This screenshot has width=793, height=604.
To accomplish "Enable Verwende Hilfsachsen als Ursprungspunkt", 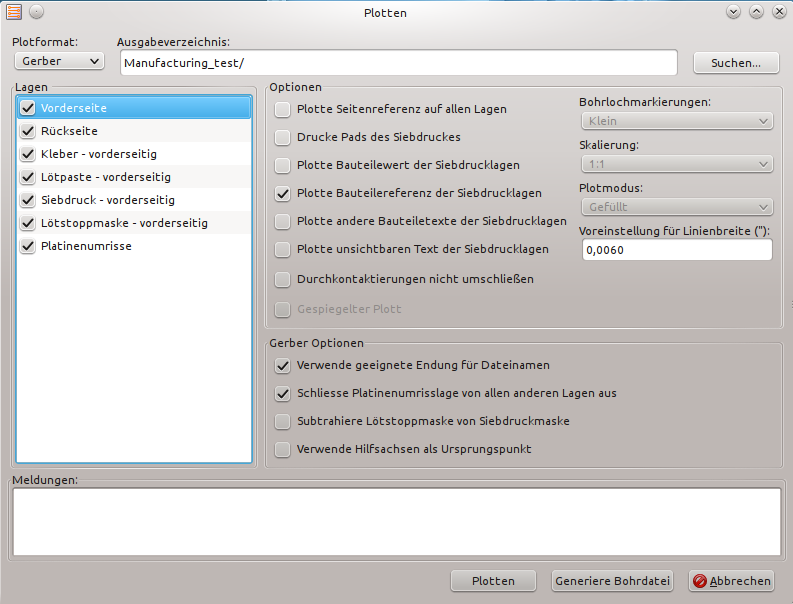I will tap(282, 449).
